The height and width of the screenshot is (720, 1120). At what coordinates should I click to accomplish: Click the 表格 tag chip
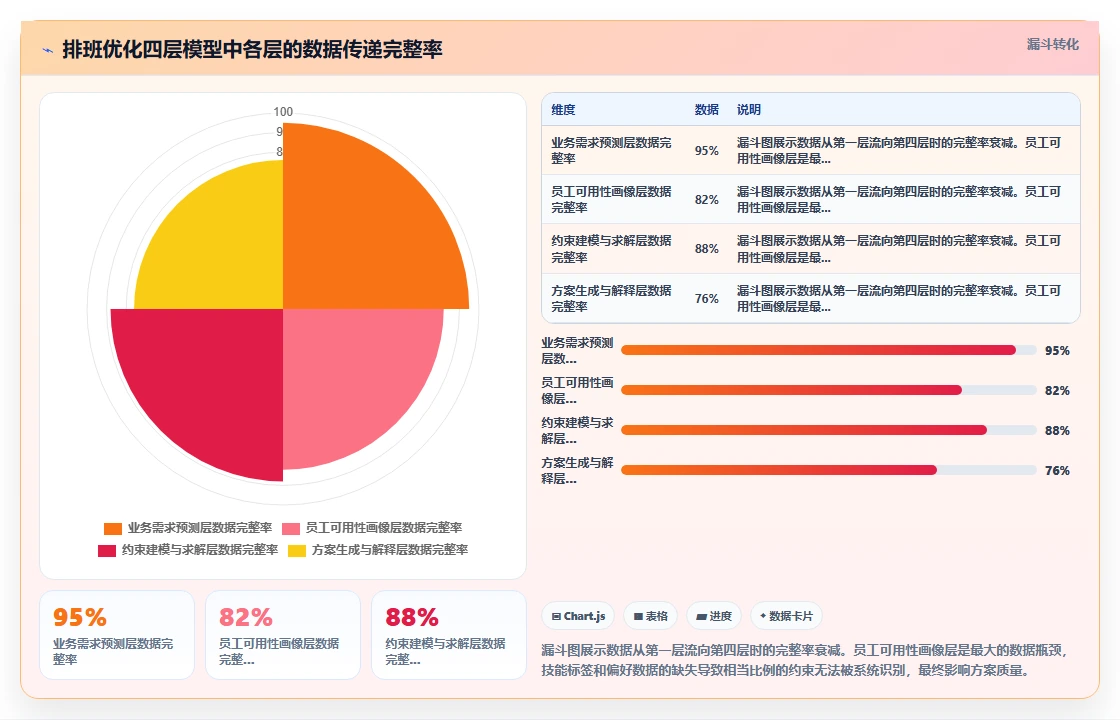pos(651,616)
